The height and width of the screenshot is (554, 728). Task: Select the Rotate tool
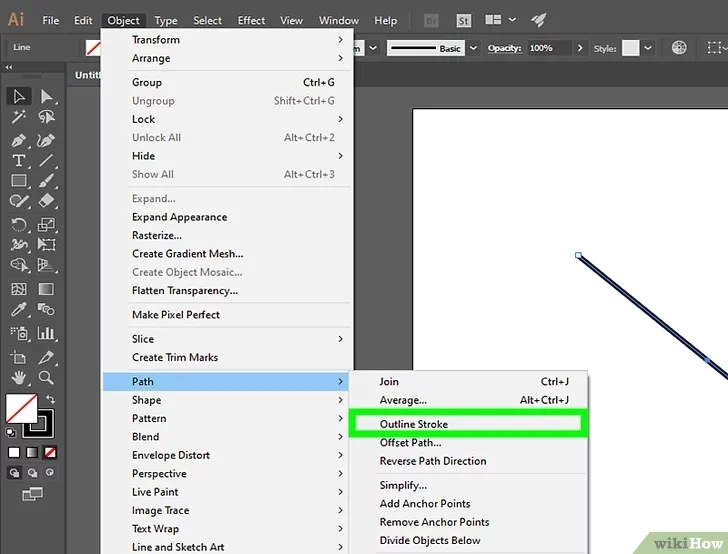[x=19, y=225]
